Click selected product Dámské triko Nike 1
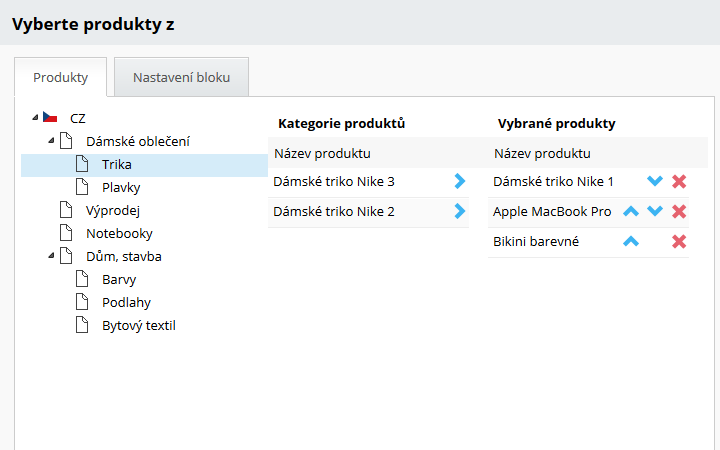Image resolution: width=720 pixels, height=450 pixels. click(553, 181)
